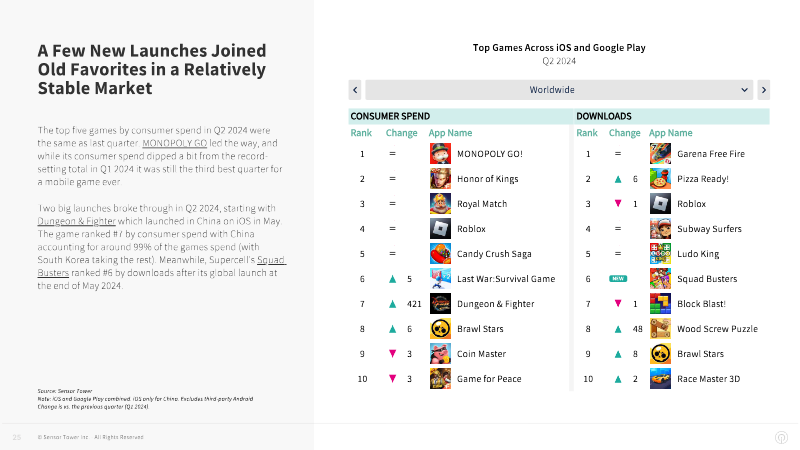
Task: Go to the previous region with left arrow
Action: click(355, 90)
